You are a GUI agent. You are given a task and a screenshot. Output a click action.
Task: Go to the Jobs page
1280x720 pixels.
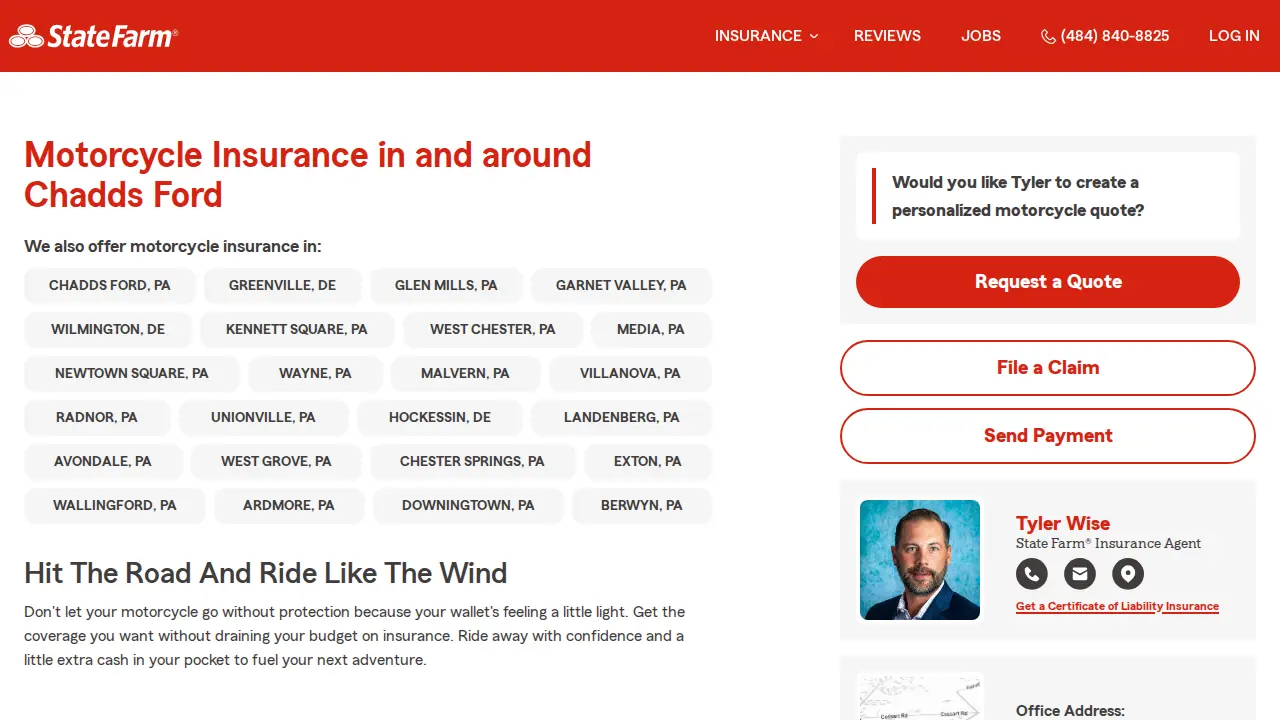coord(981,36)
